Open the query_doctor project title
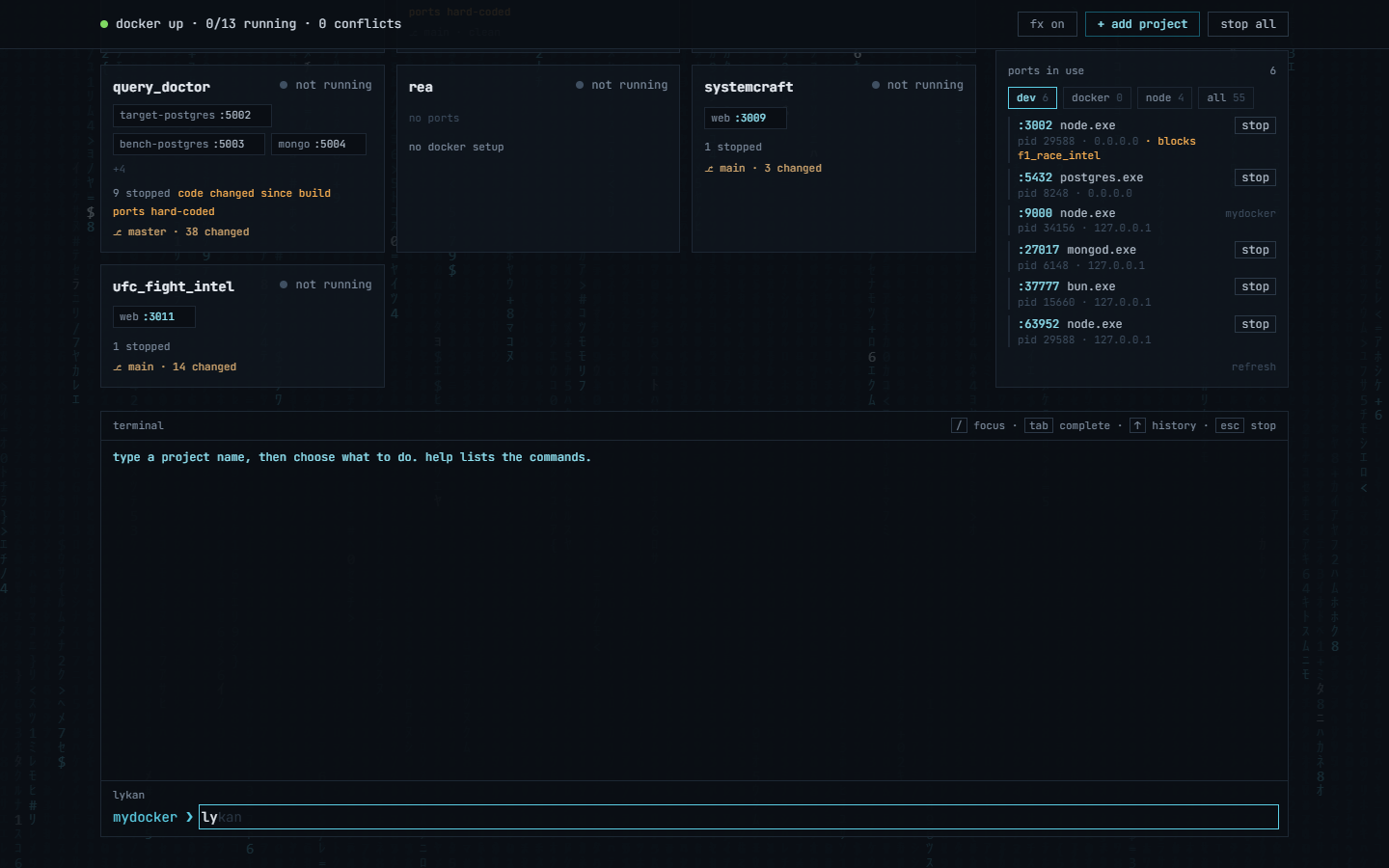 click(161, 87)
